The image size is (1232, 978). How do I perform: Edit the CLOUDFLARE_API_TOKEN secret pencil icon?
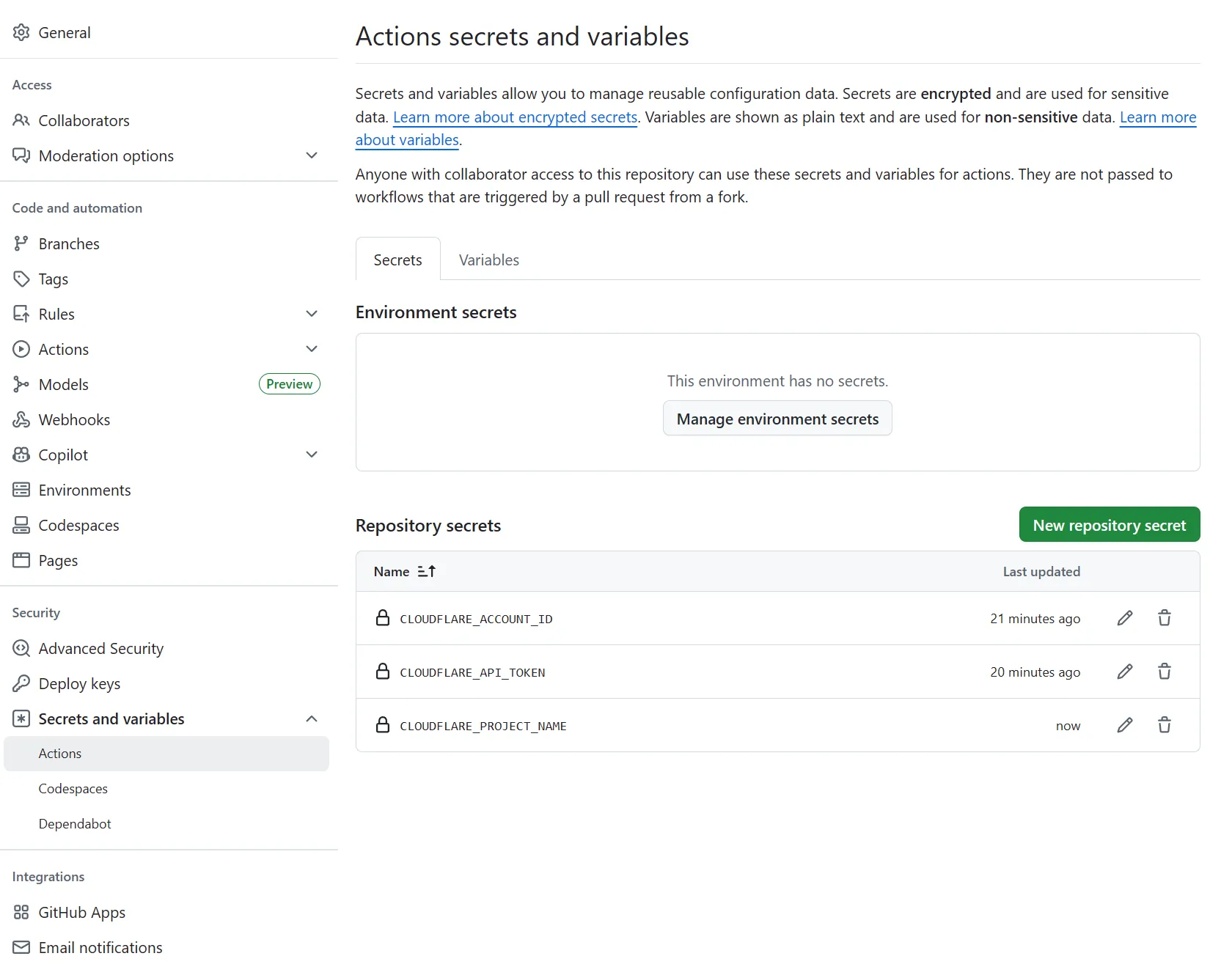(x=1124, y=672)
